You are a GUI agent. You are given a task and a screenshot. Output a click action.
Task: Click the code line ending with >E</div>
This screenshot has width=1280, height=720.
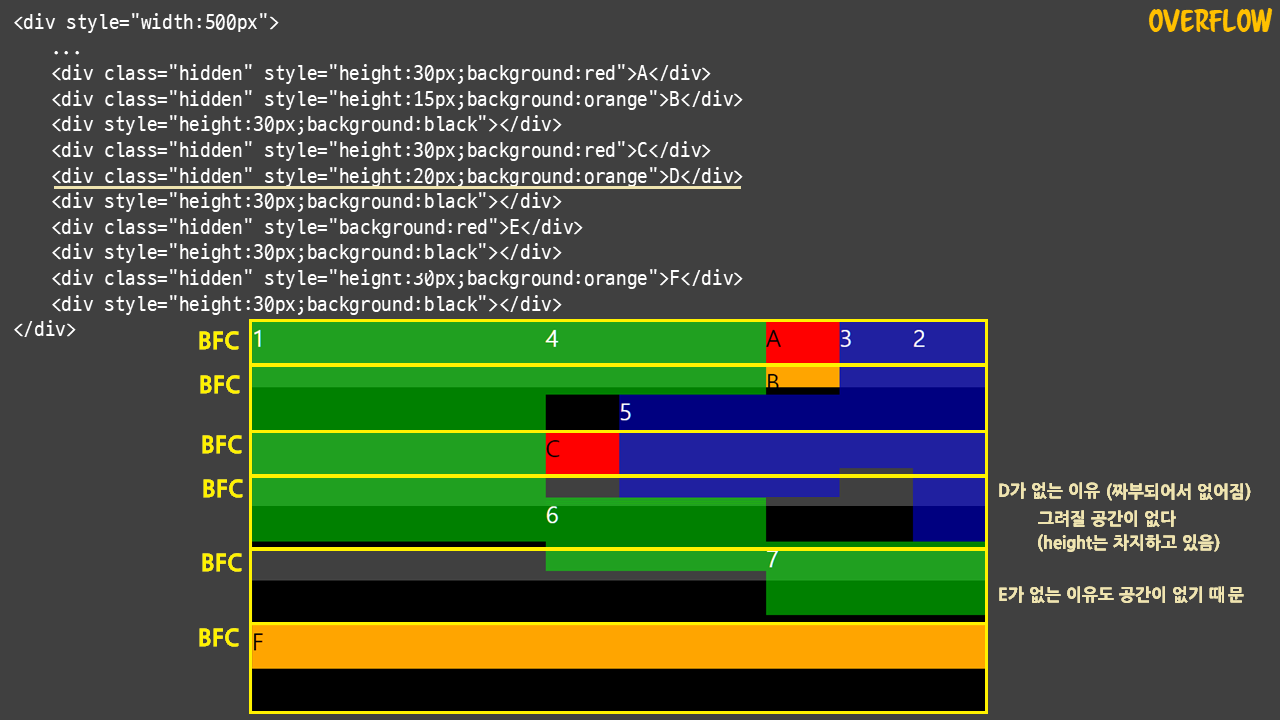317,227
